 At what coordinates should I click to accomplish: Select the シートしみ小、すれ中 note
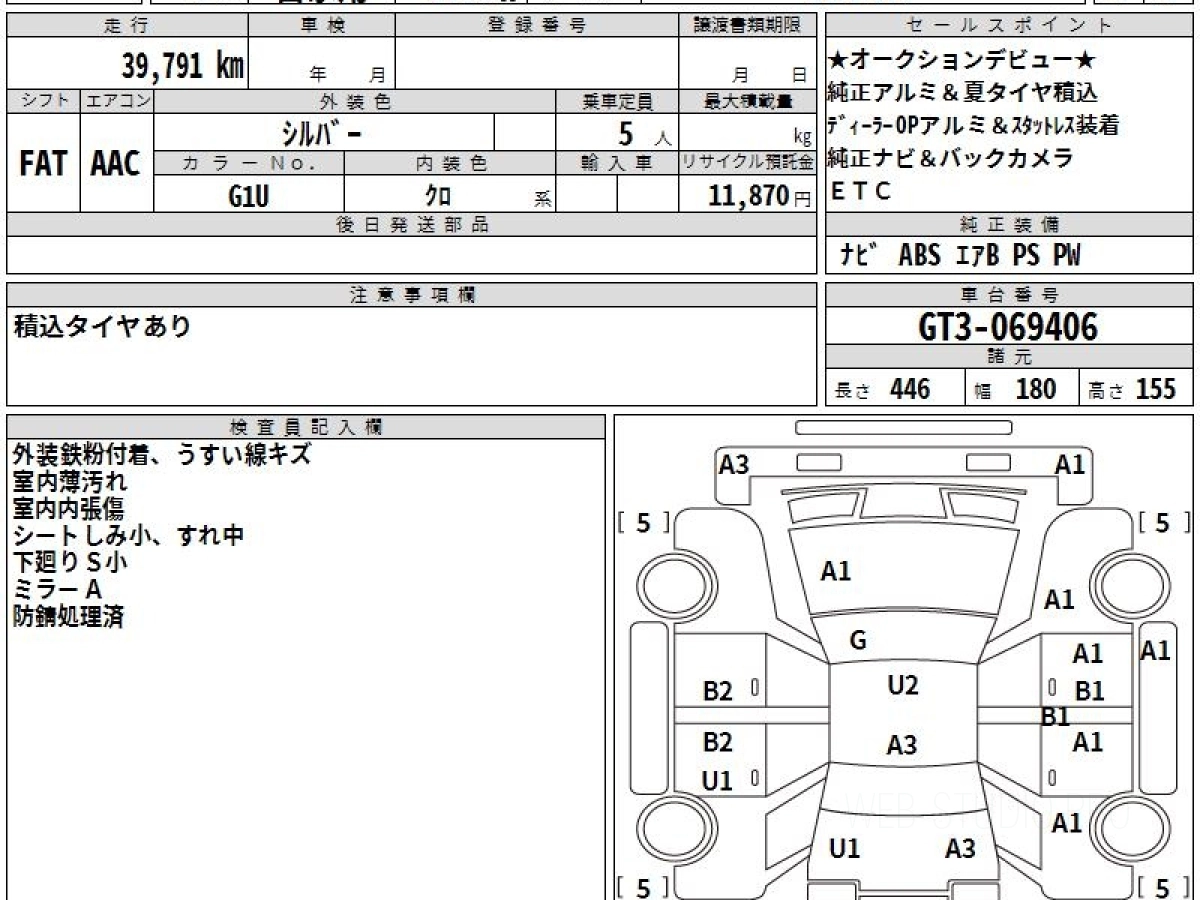pos(129,536)
